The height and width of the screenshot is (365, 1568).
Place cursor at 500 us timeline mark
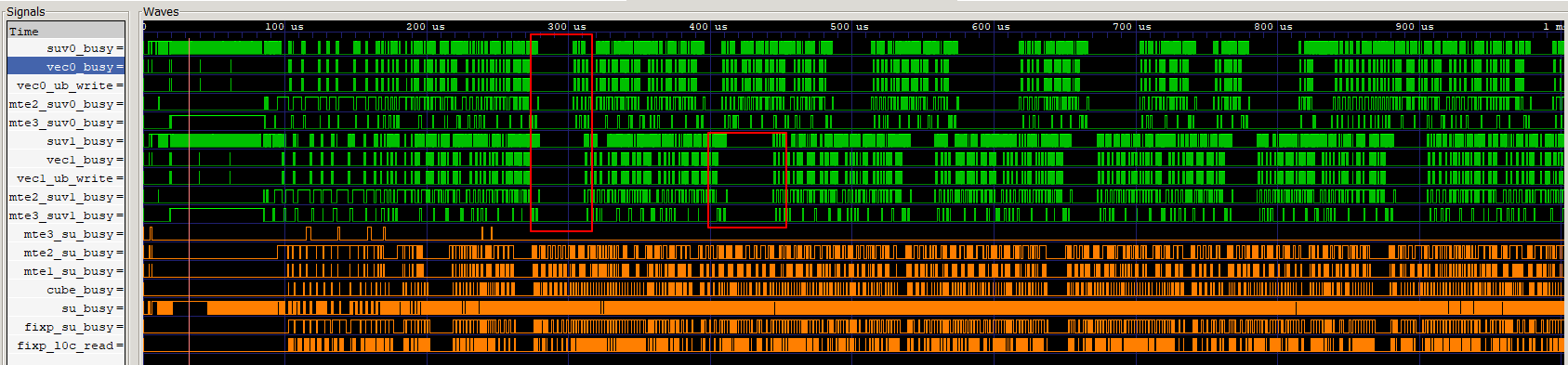[851, 27]
